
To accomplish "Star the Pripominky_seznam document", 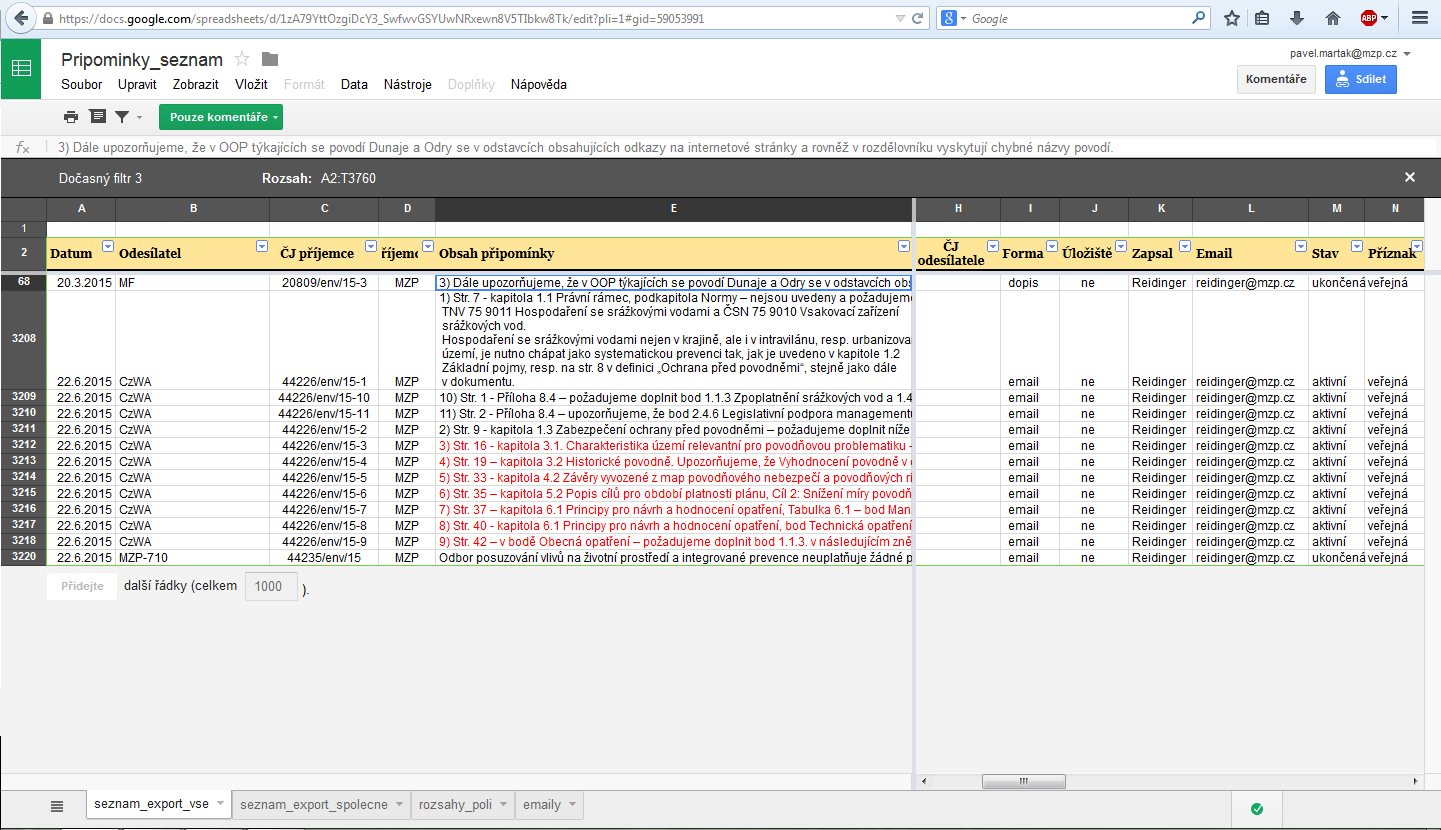I will point(242,59).
